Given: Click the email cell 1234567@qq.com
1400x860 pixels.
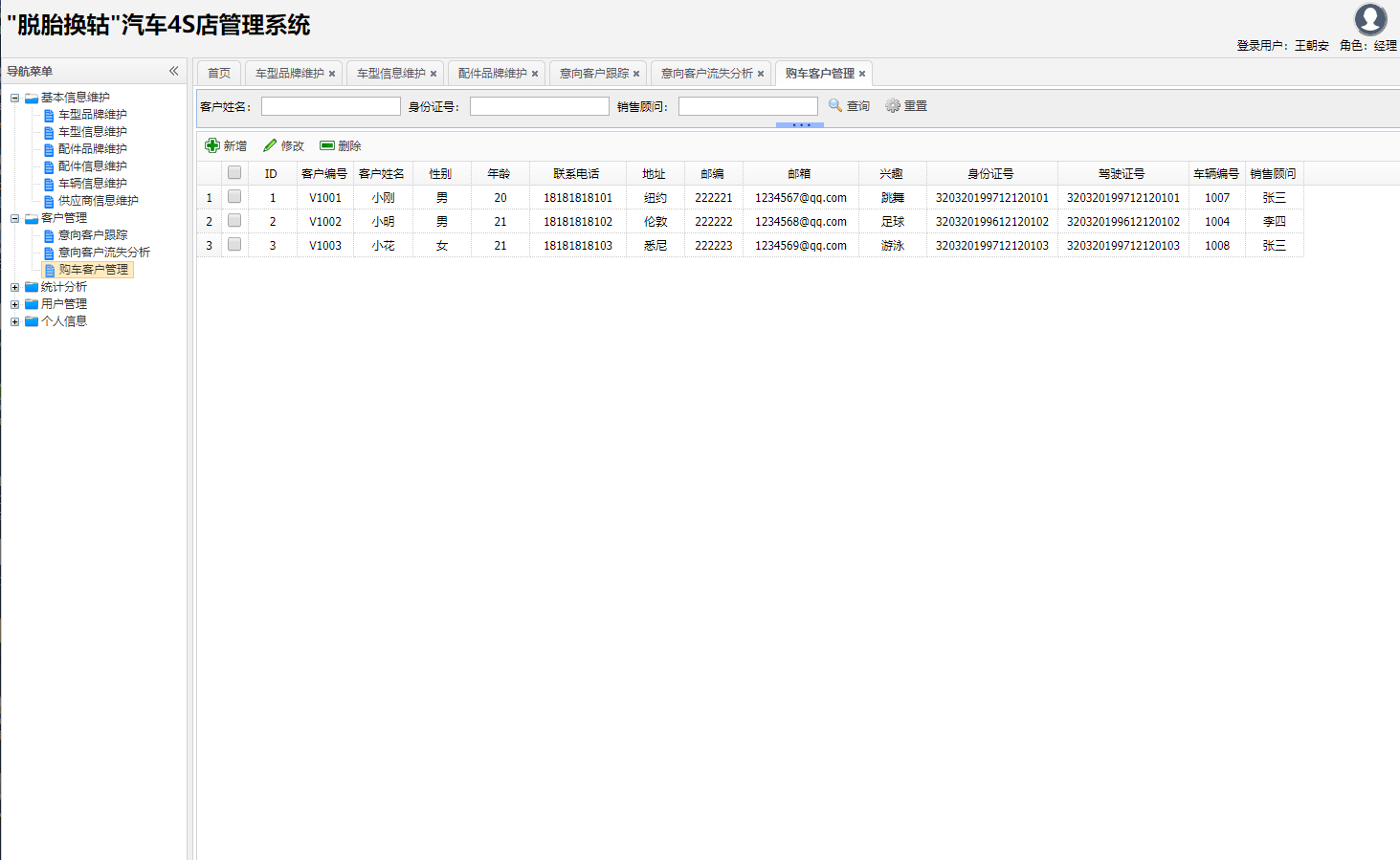Looking at the screenshot, I should (801, 198).
